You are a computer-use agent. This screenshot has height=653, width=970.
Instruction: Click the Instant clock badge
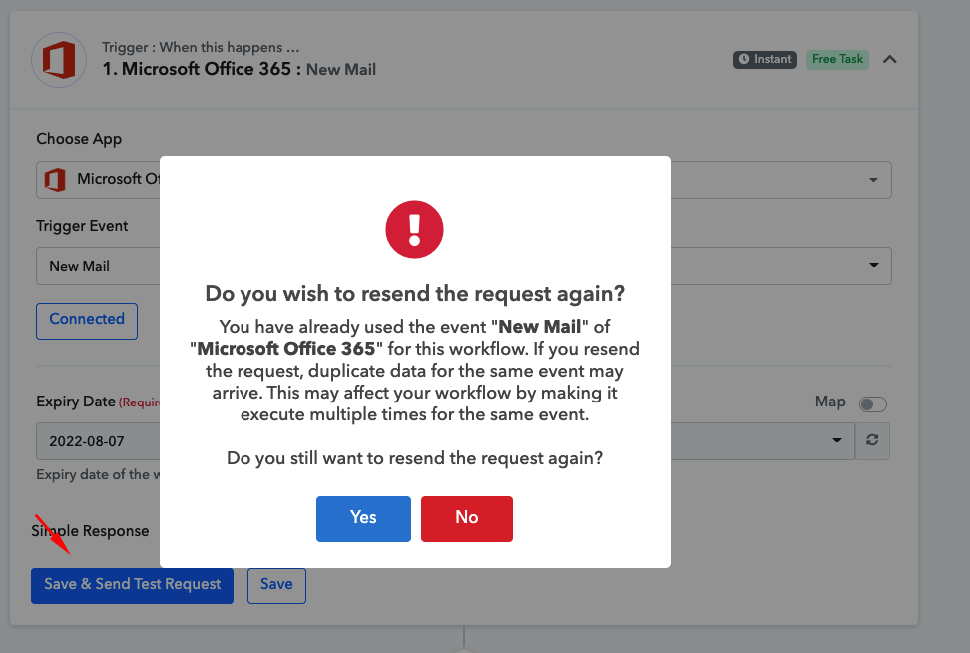pos(765,59)
